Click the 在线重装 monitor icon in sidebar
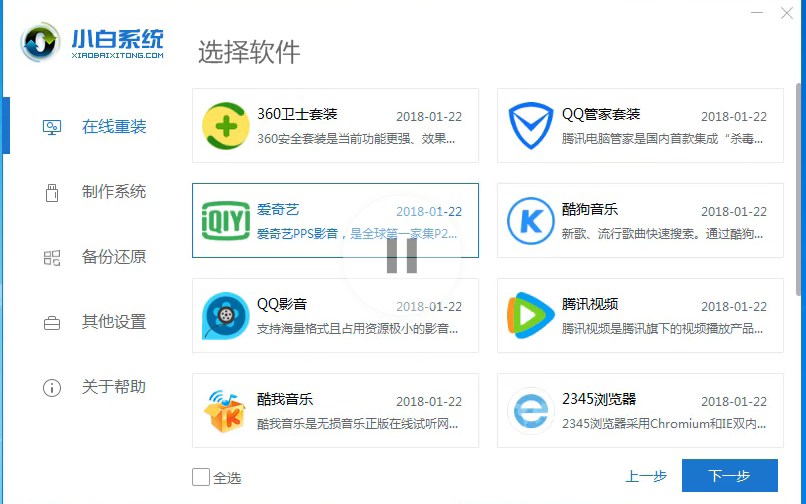This screenshot has height=504, width=806. [51, 127]
